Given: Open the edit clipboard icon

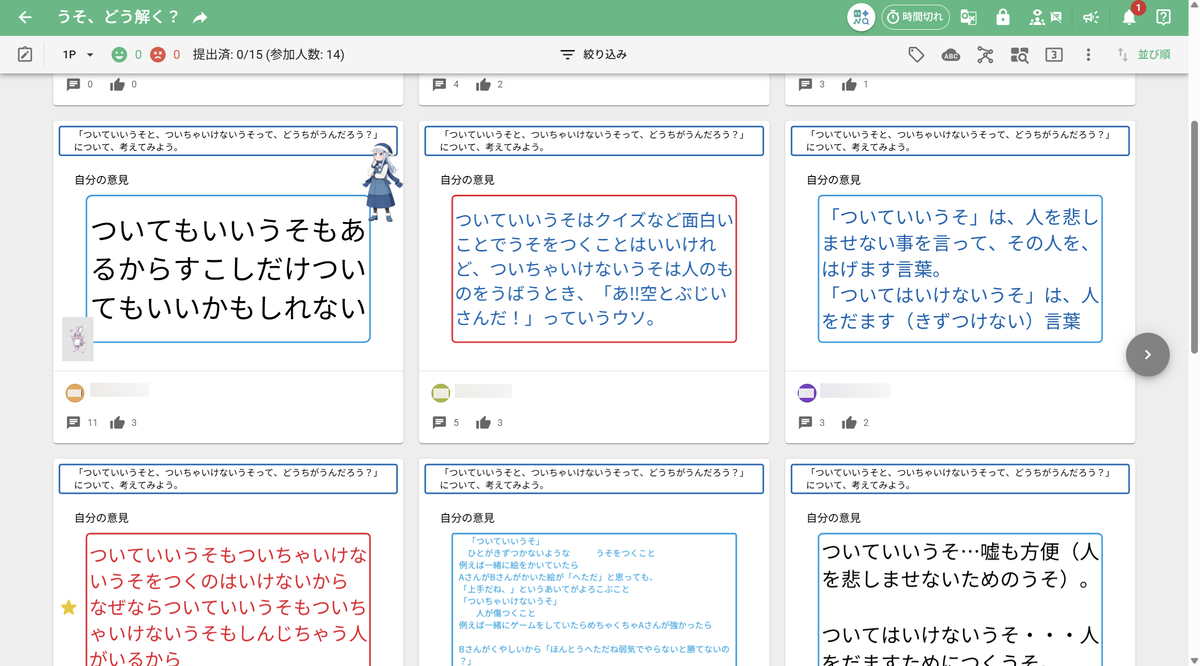Looking at the screenshot, I should pyautogui.click(x=25, y=55).
